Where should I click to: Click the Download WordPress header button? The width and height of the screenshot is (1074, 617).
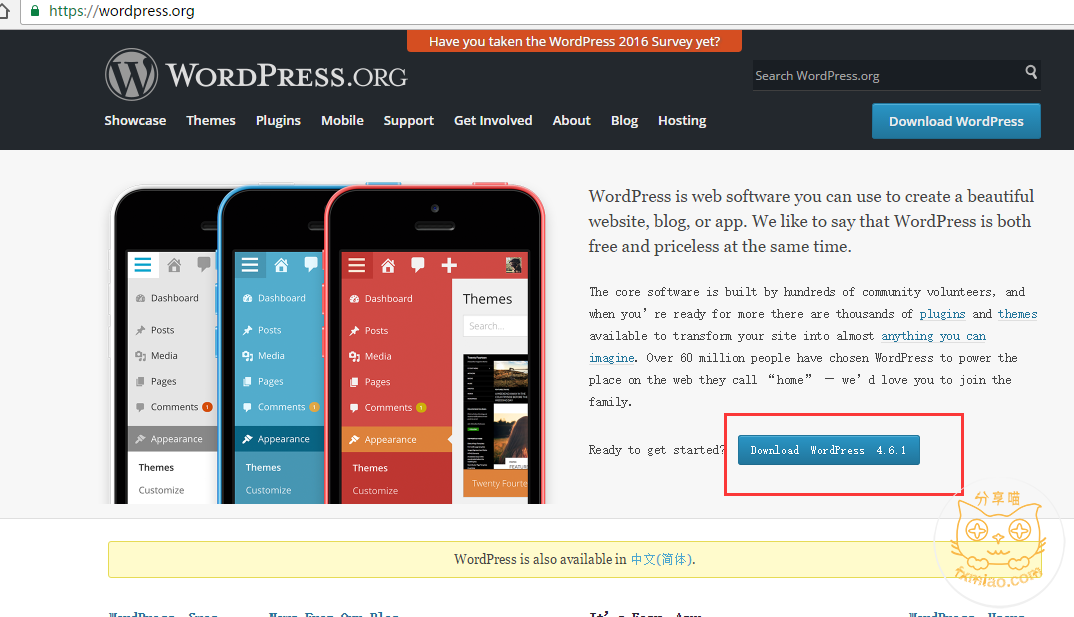coord(956,121)
